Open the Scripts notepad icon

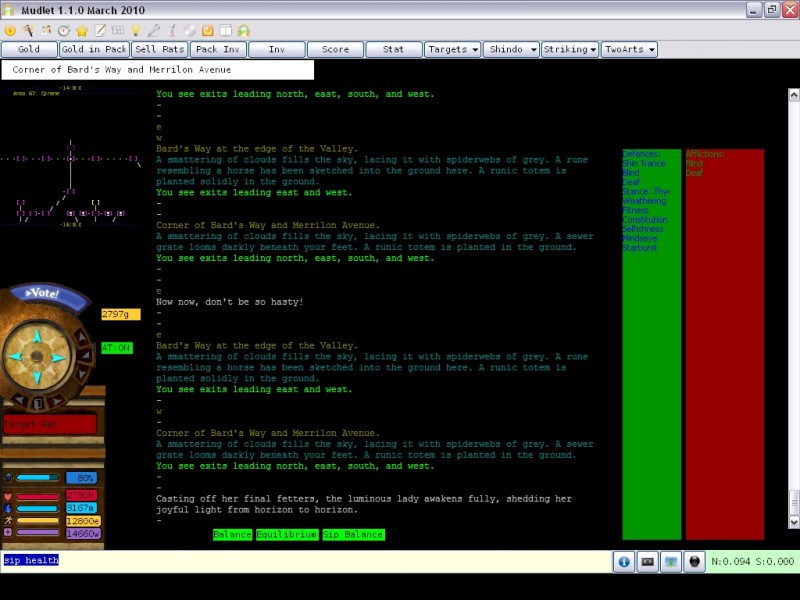[100, 31]
